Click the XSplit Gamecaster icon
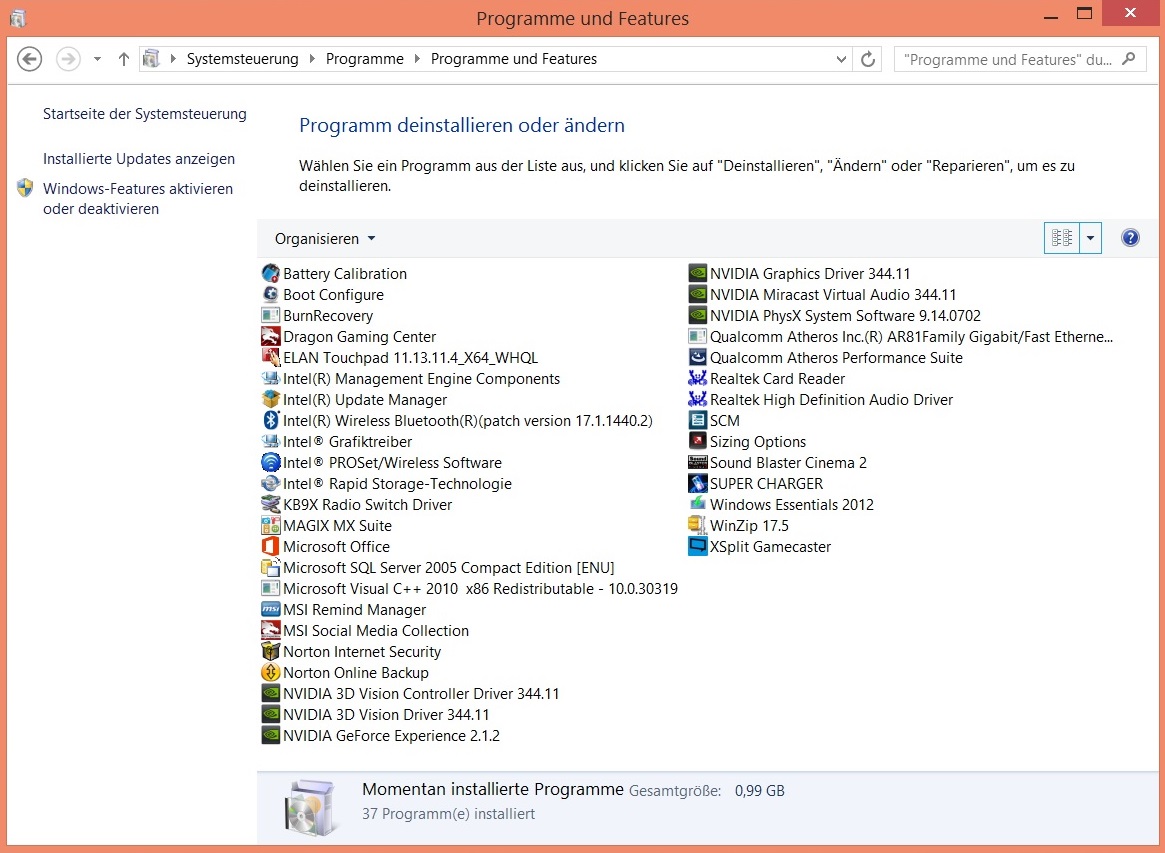 [697, 547]
